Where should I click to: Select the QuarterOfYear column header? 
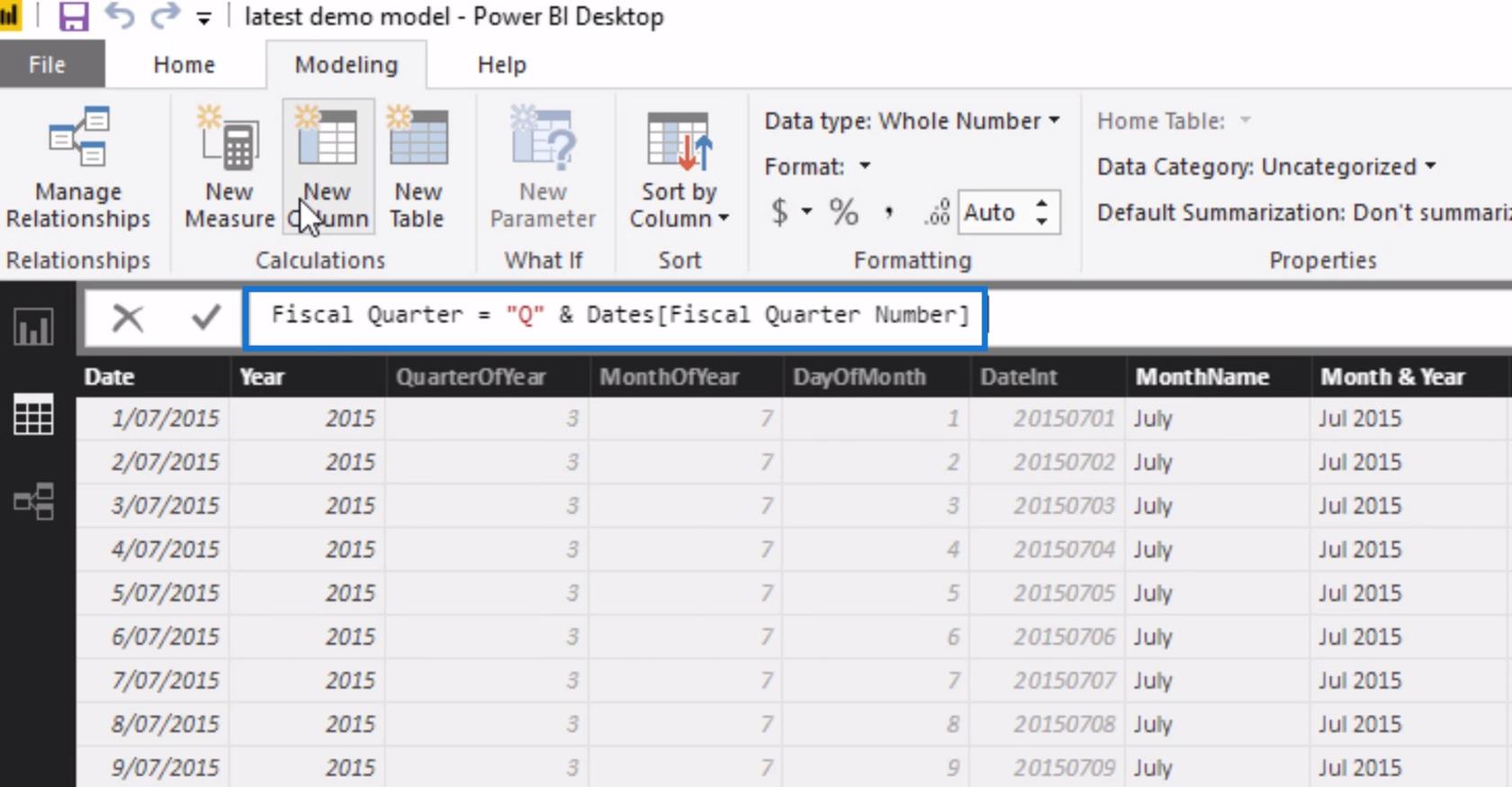pos(488,376)
